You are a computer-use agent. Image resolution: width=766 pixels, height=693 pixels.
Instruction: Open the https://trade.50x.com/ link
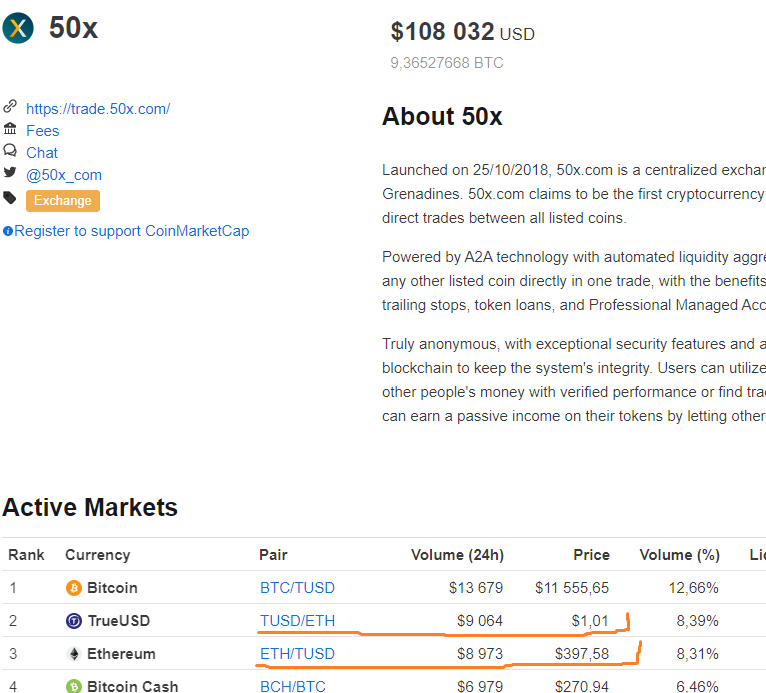click(98, 108)
